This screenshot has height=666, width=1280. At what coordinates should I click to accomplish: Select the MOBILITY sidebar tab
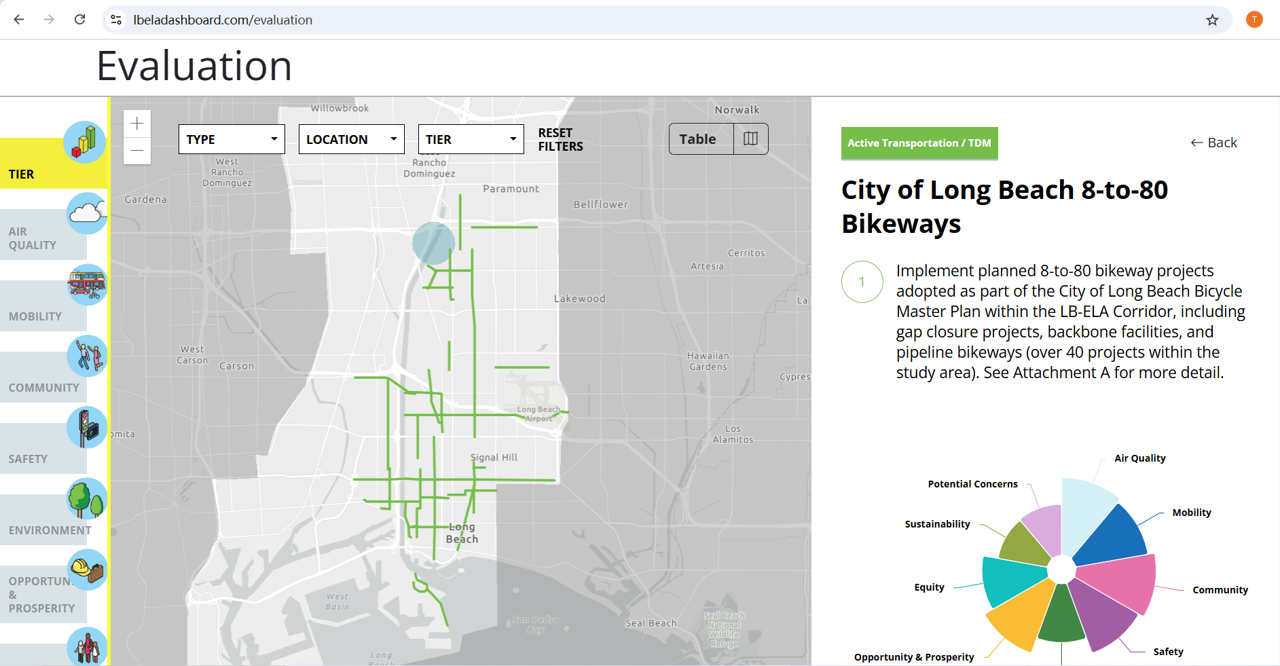(x=43, y=306)
